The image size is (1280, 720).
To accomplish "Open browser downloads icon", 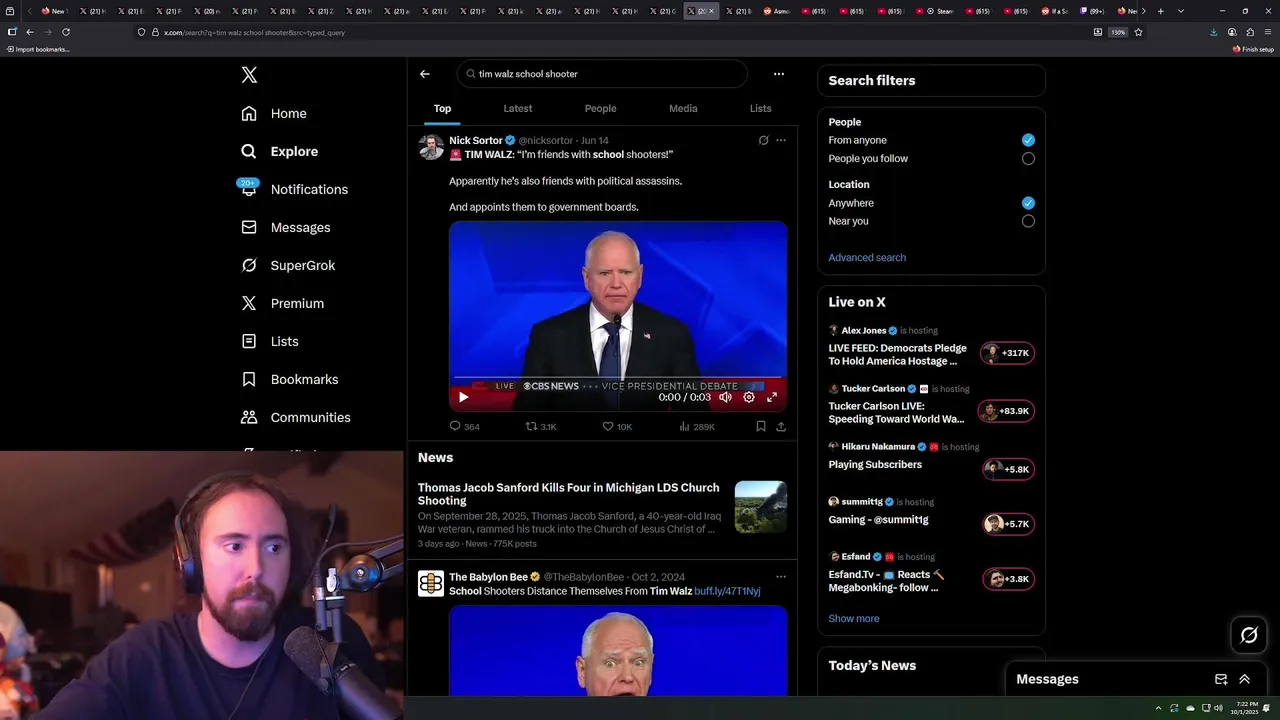I will coord(1214,32).
